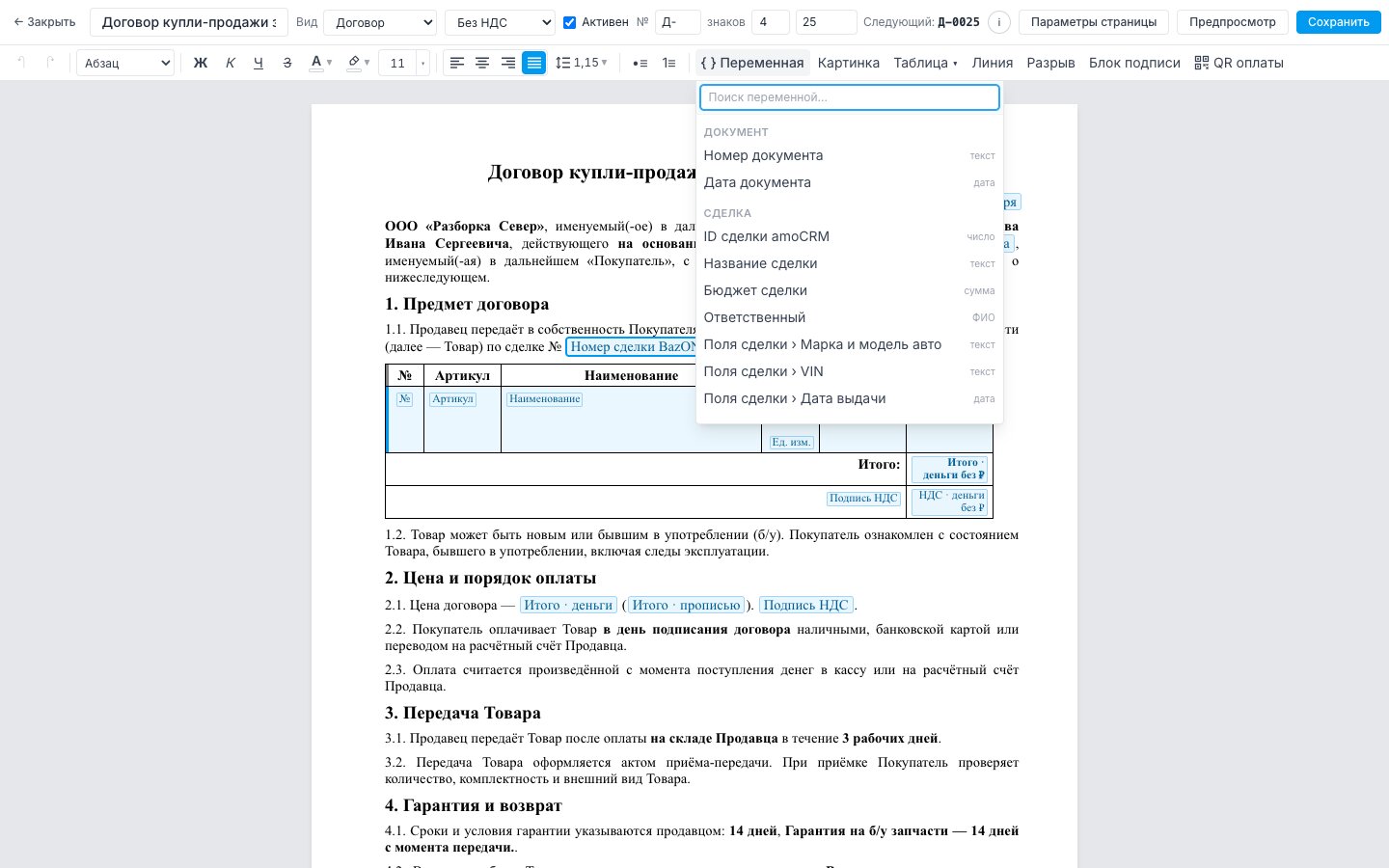Insert numbered list
The width and height of the screenshot is (1389, 868).
668,63
